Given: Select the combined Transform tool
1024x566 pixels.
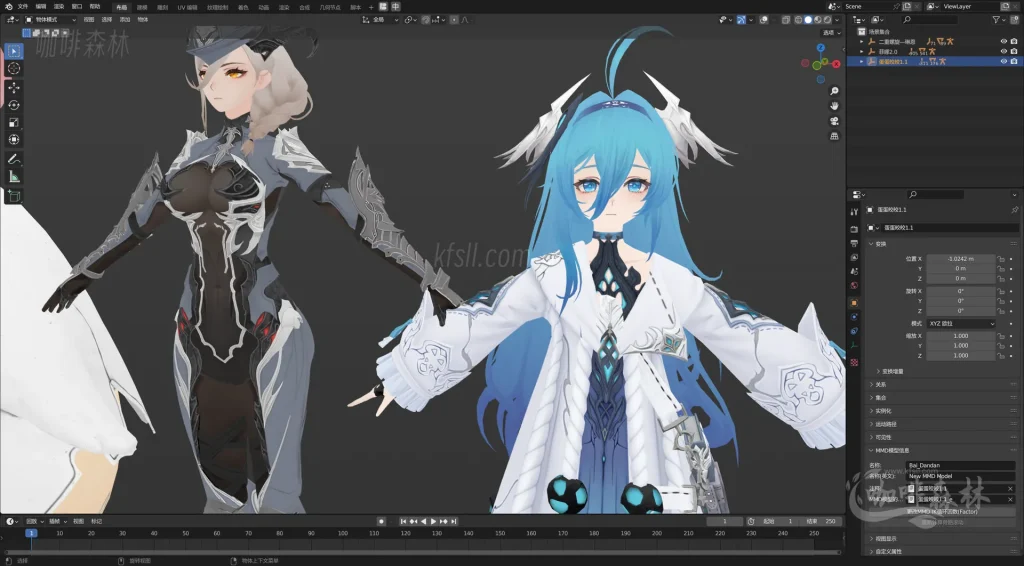Looking at the screenshot, I should [x=14, y=140].
